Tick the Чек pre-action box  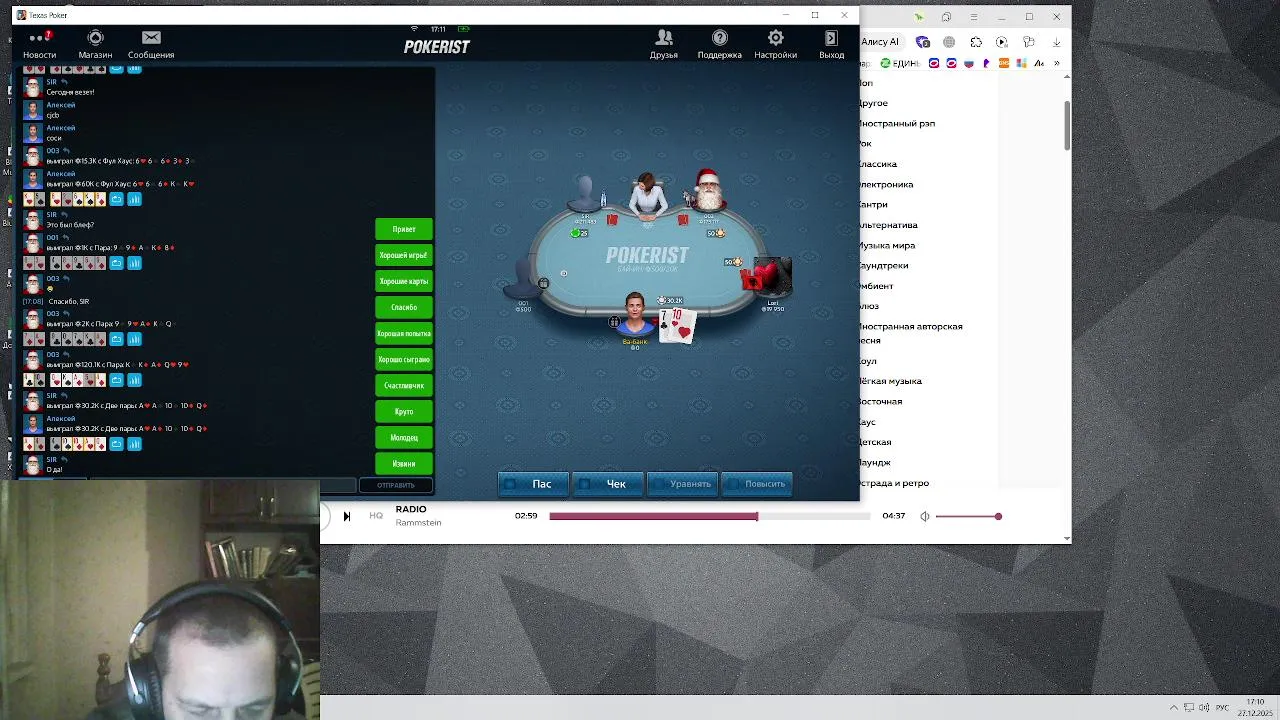[585, 484]
